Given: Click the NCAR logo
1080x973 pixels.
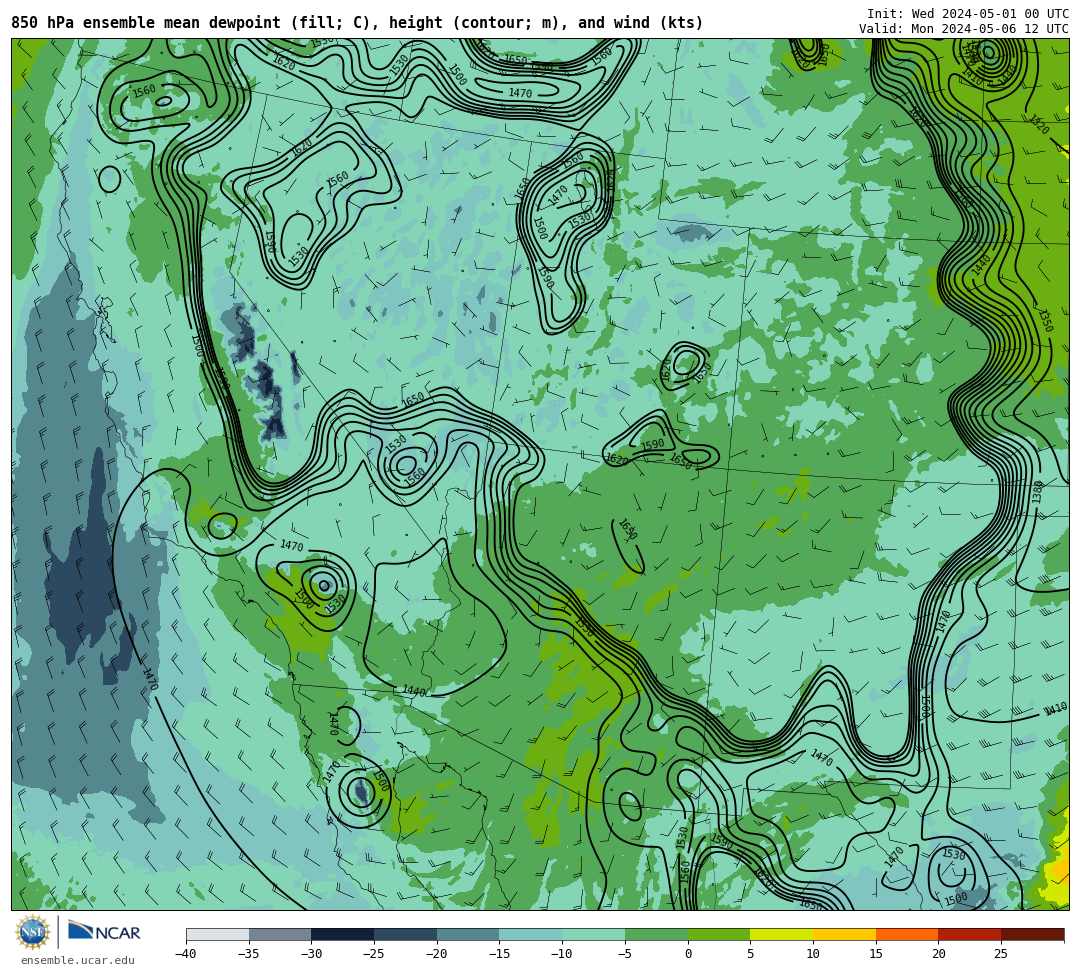Looking at the screenshot, I should coord(104,932).
